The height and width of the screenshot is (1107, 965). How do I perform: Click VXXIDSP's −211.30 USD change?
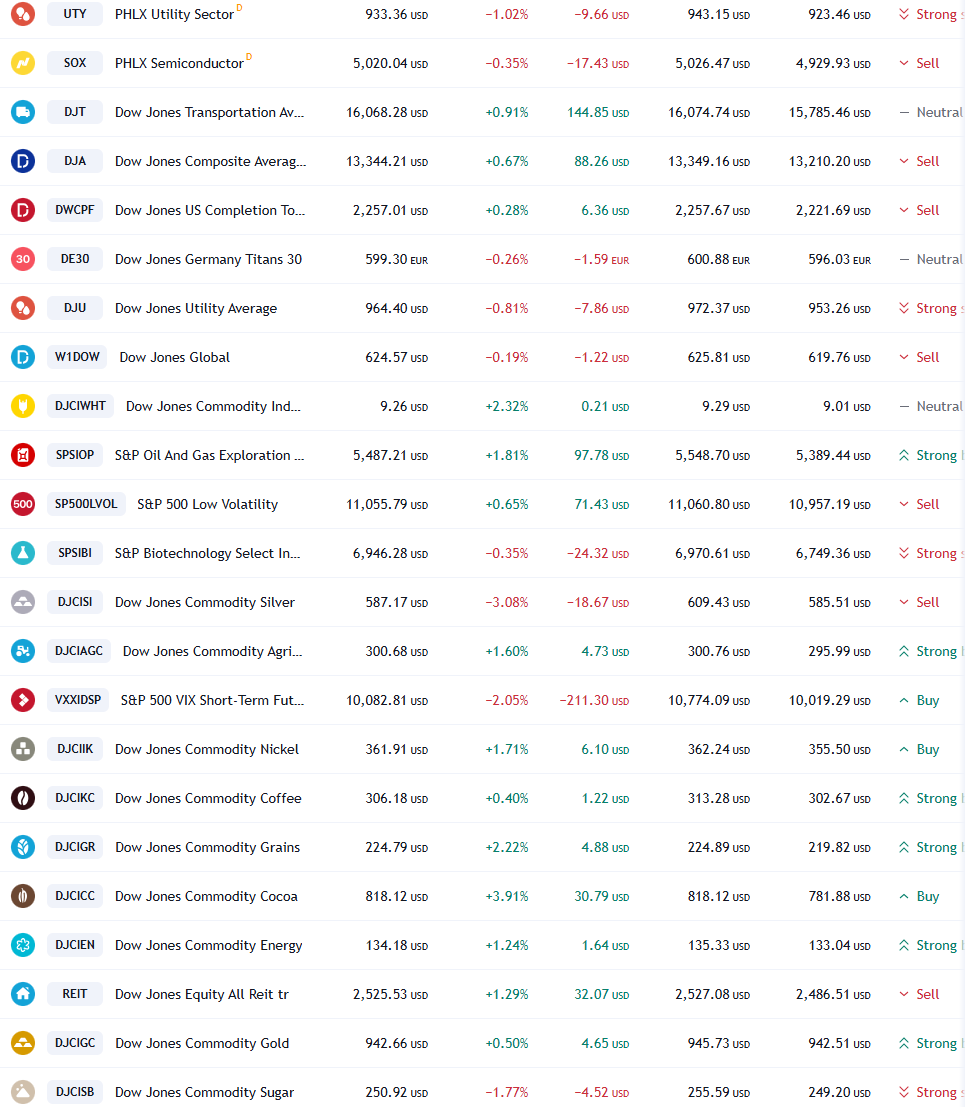tap(594, 700)
